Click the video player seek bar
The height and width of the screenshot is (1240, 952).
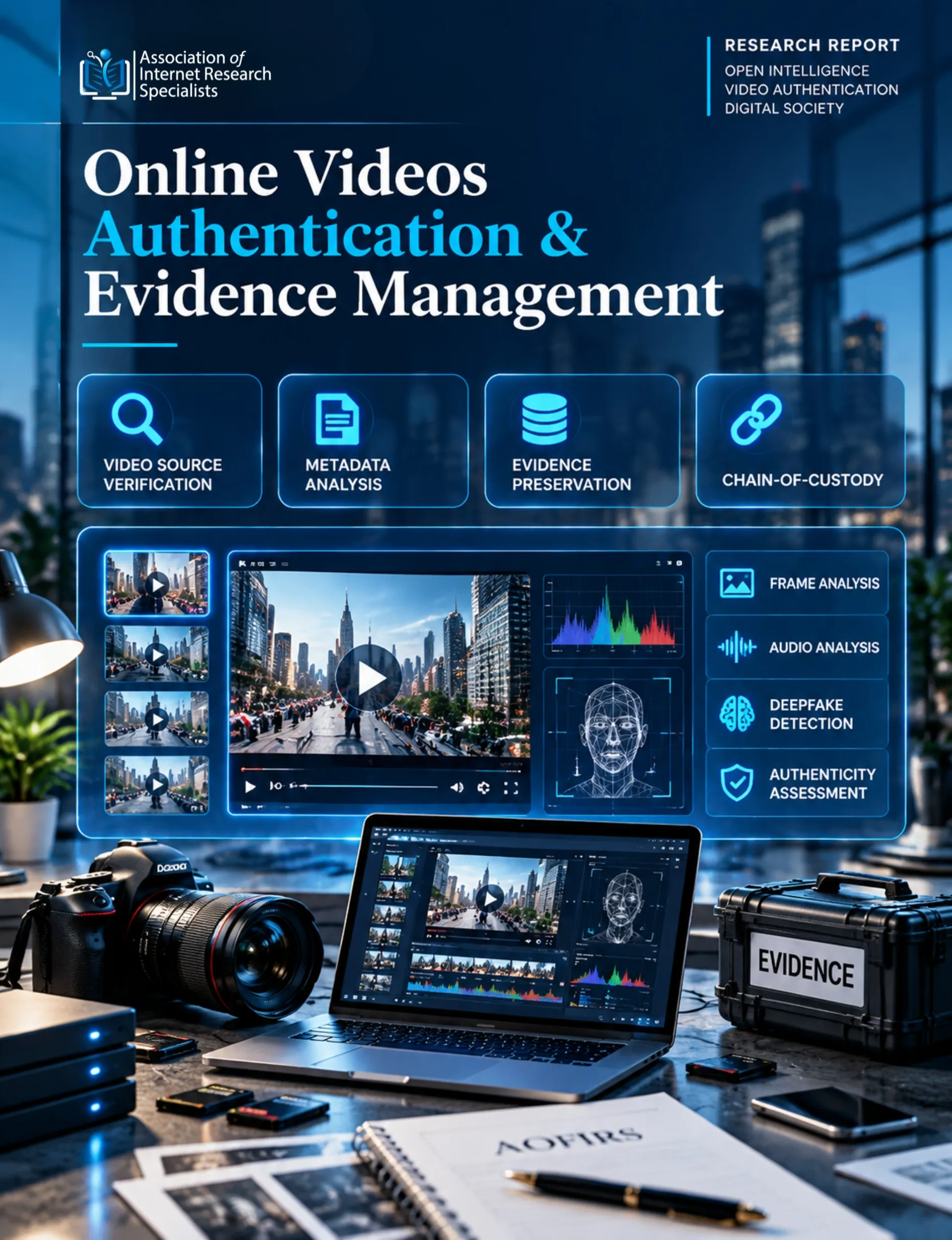[x=368, y=786]
